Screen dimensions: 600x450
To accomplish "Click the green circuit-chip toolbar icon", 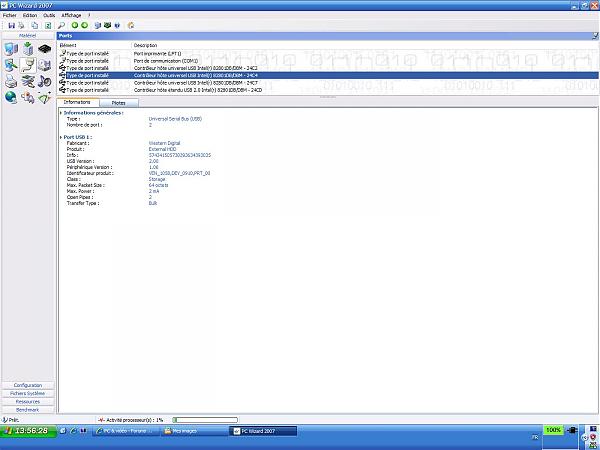I will pyautogui.click(x=108, y=25).
